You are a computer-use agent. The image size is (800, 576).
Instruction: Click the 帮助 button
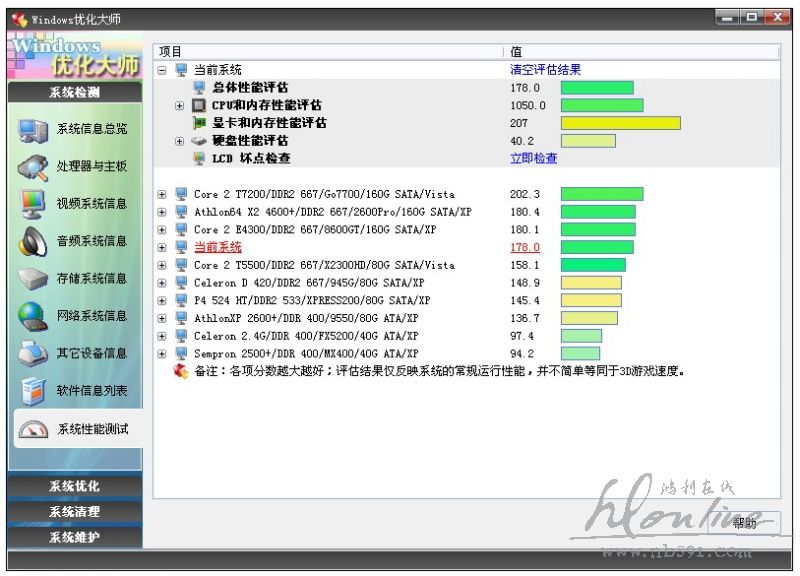[744, 522]
